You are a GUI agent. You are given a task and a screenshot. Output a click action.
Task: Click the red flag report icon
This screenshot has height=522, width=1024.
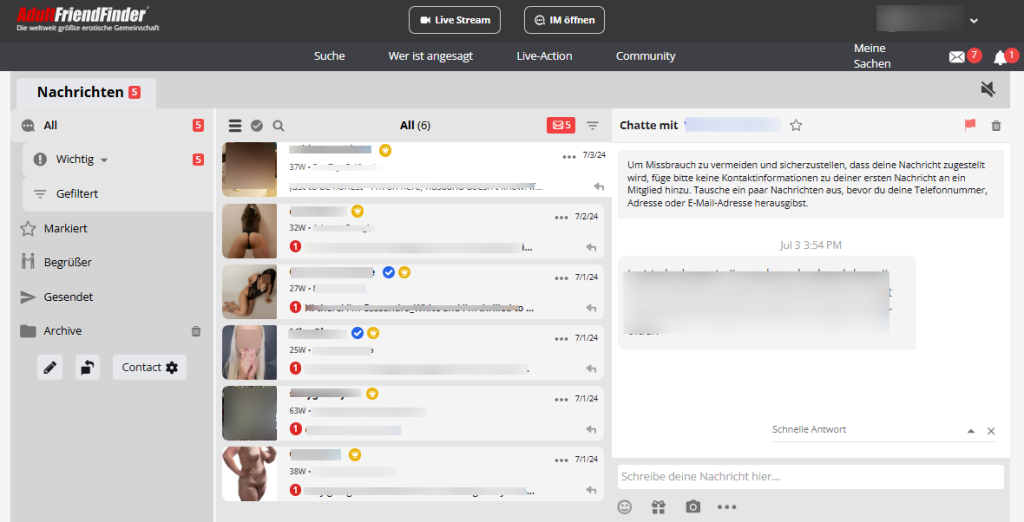(x=970, y=125)
